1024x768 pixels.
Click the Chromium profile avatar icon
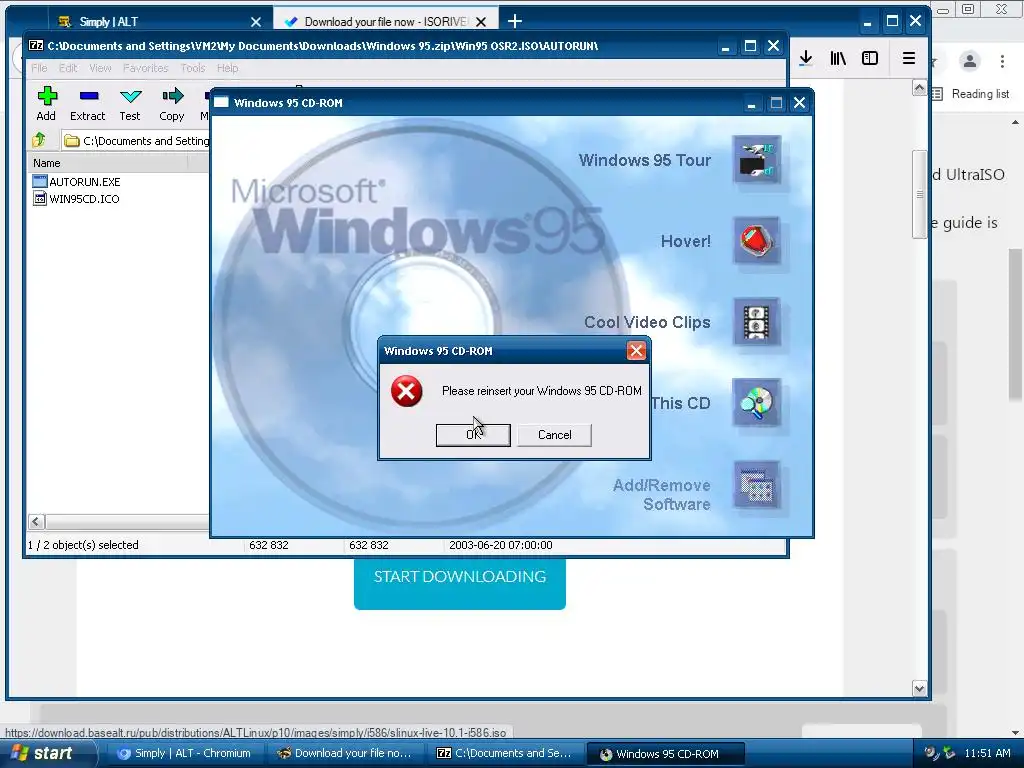click(x=970, y=61)
